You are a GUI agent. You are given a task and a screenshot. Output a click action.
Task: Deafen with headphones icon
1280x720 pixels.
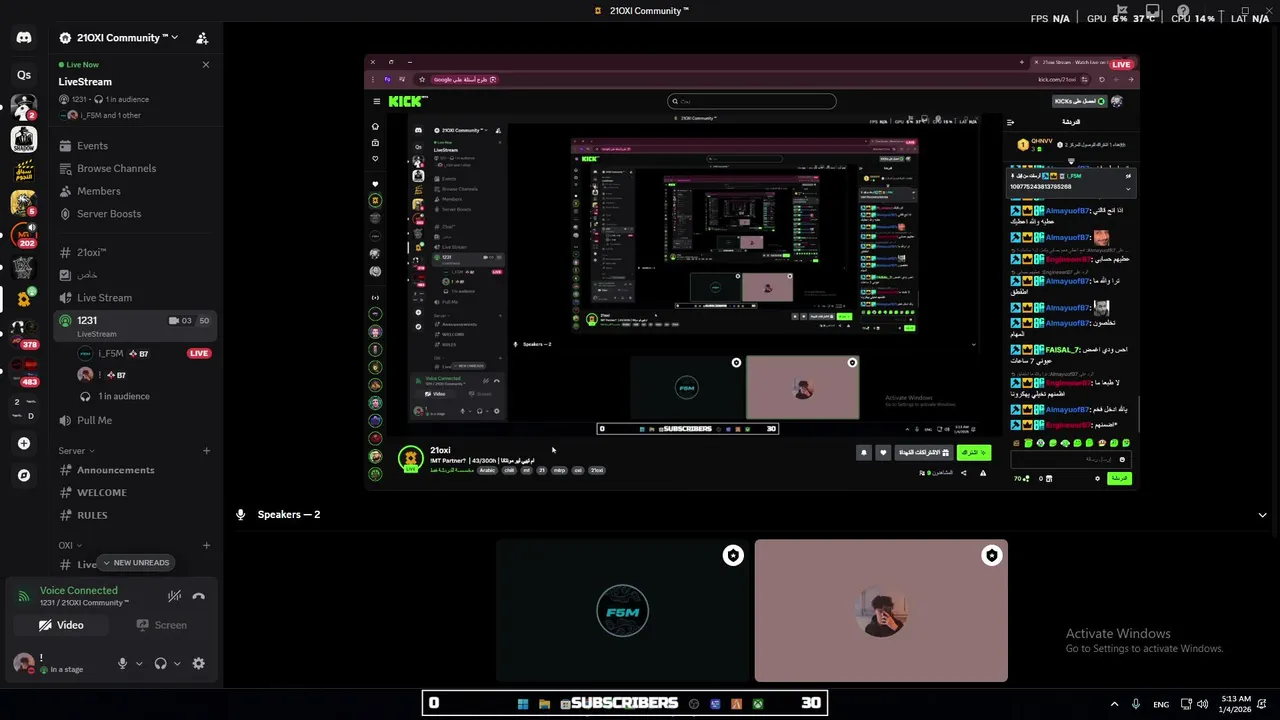tap(161, 663)
